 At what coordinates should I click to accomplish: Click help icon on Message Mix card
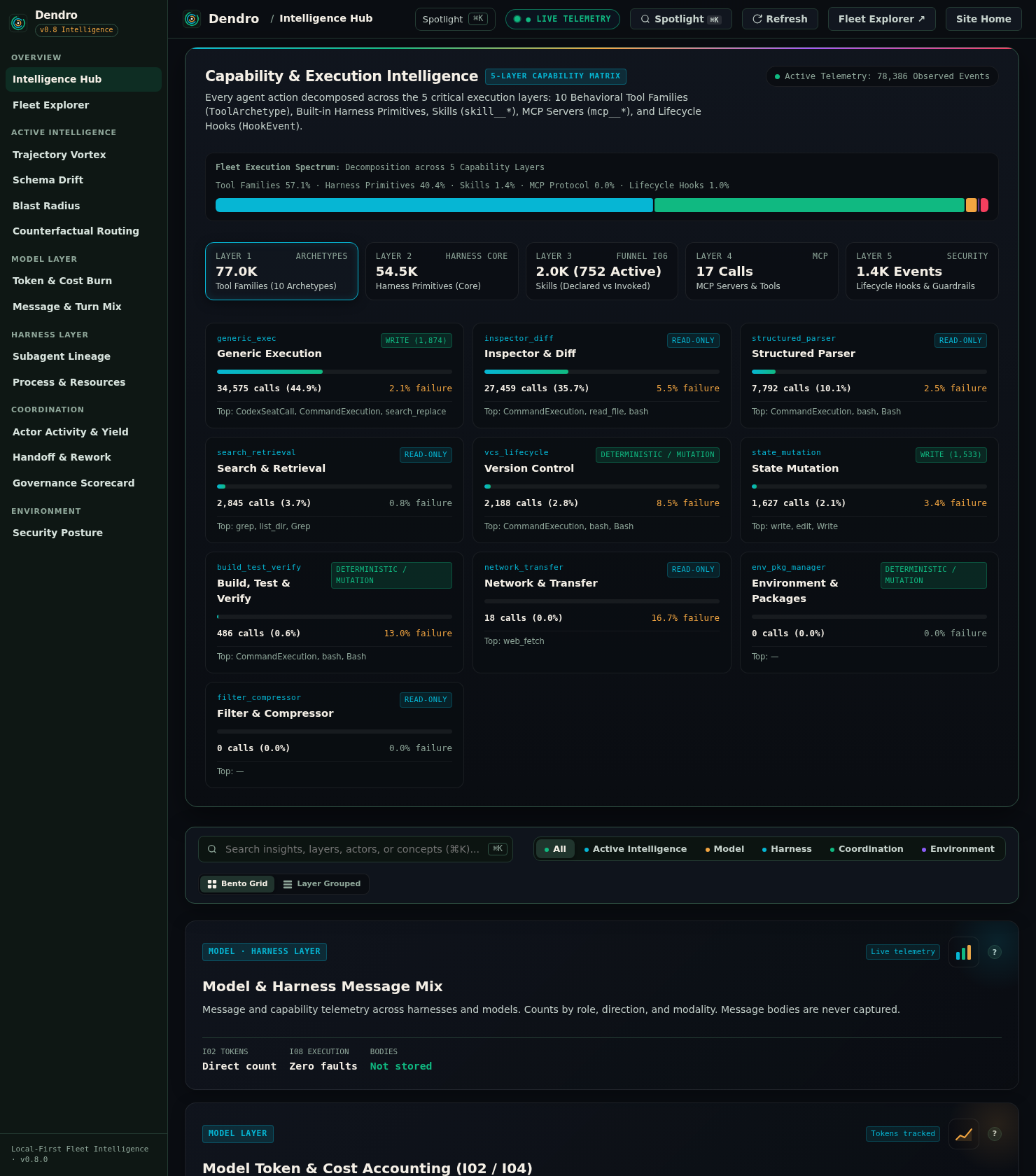995,952
